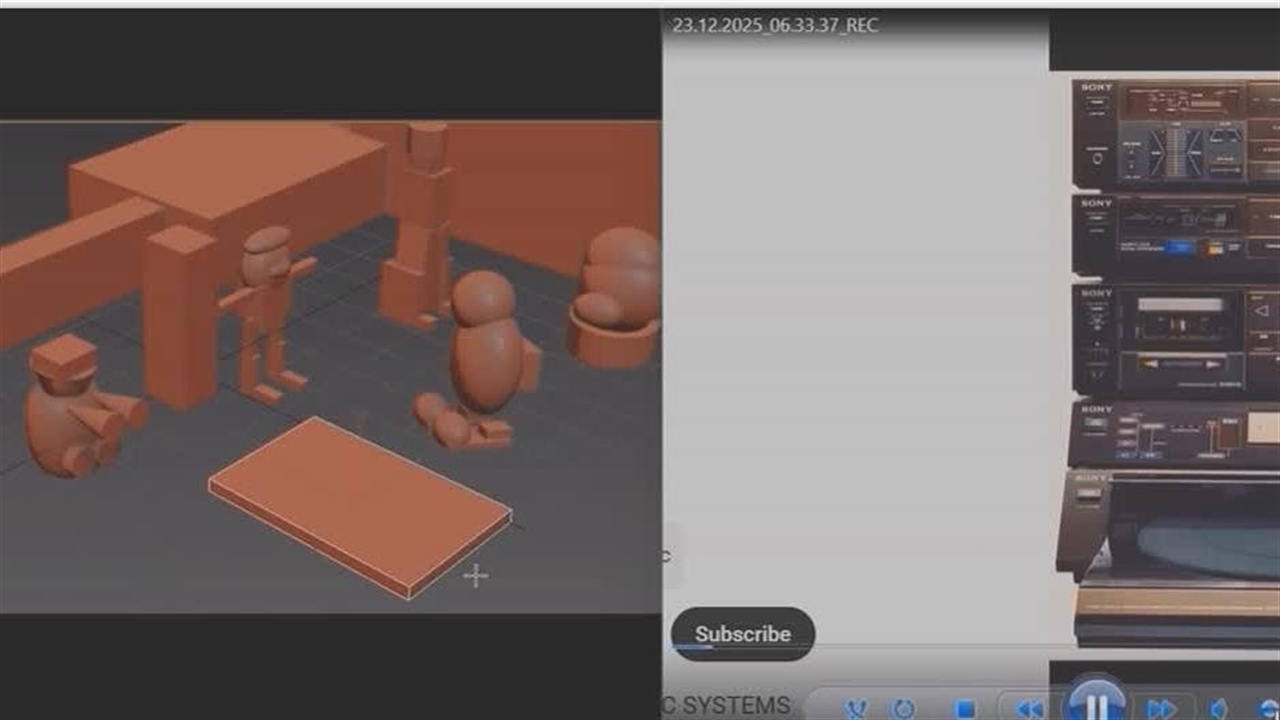The image size is (1280, 720).
Task: Click the blue progress bar under Subscribe
Action: click(x=692, y=647)
